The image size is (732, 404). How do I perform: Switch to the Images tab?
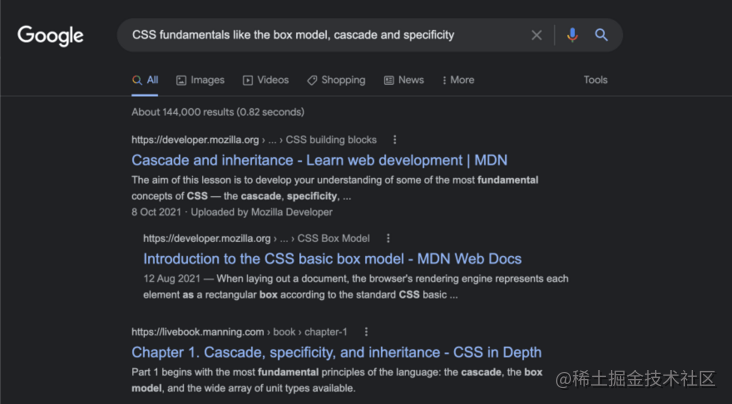pos(200,80)
